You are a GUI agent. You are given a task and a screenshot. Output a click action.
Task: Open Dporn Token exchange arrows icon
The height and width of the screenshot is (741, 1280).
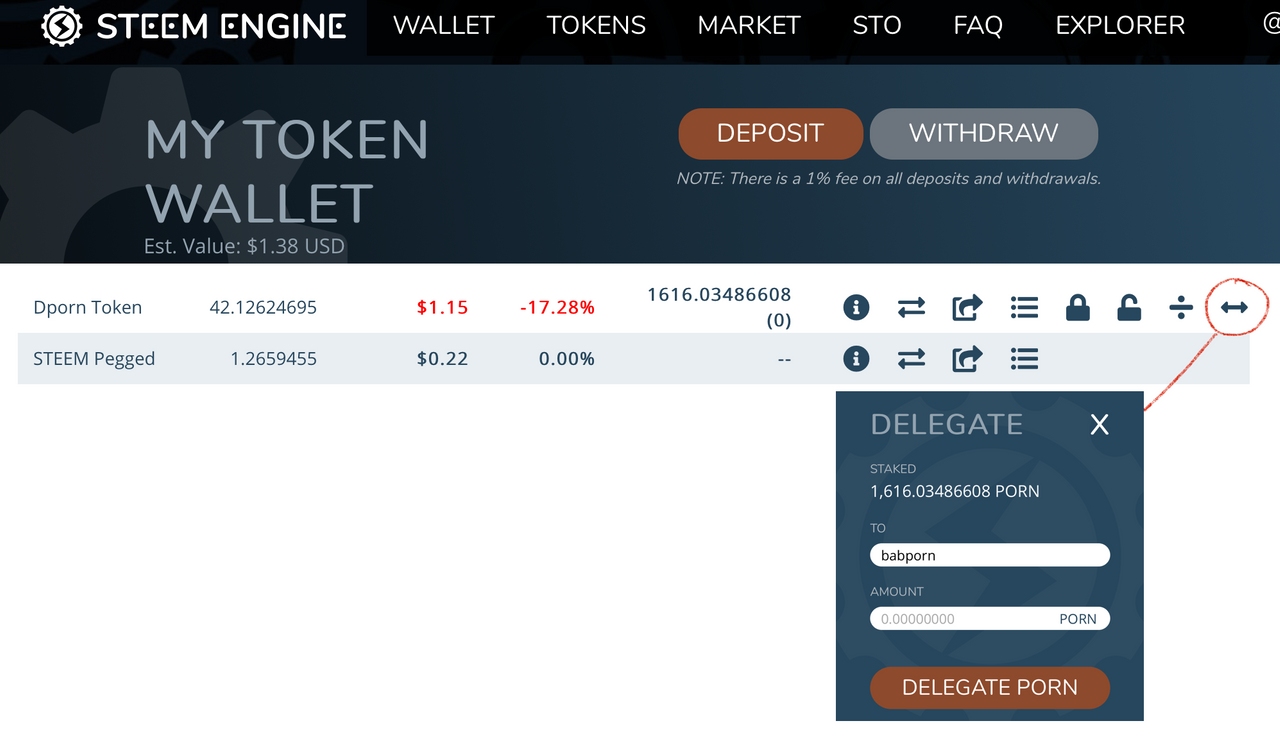[x=911, y=308]
